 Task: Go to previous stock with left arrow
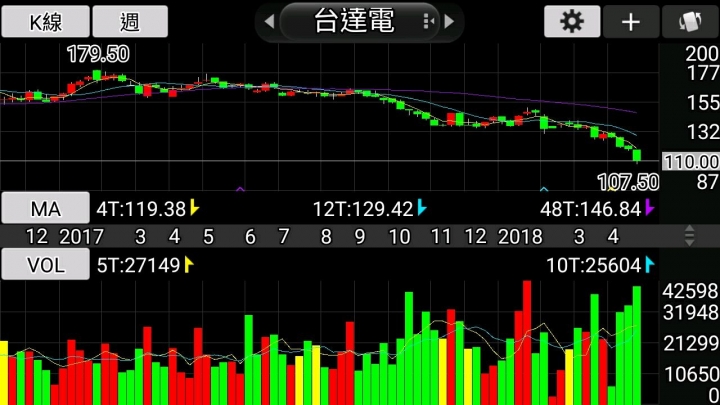point(270,21)
